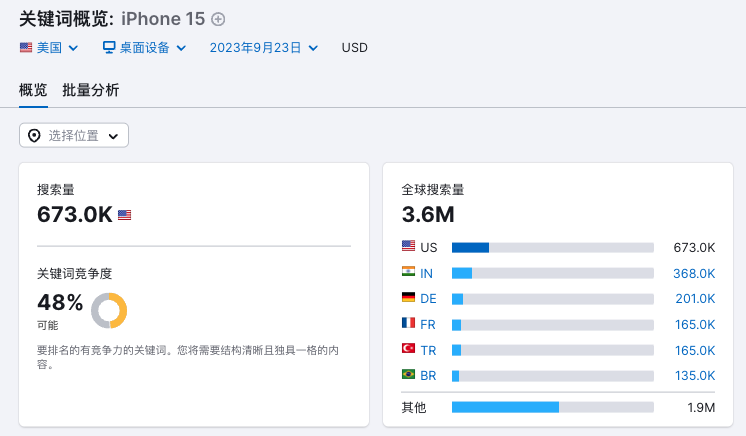Click the 48% keyword difficulty donut chart

point(109,310)
